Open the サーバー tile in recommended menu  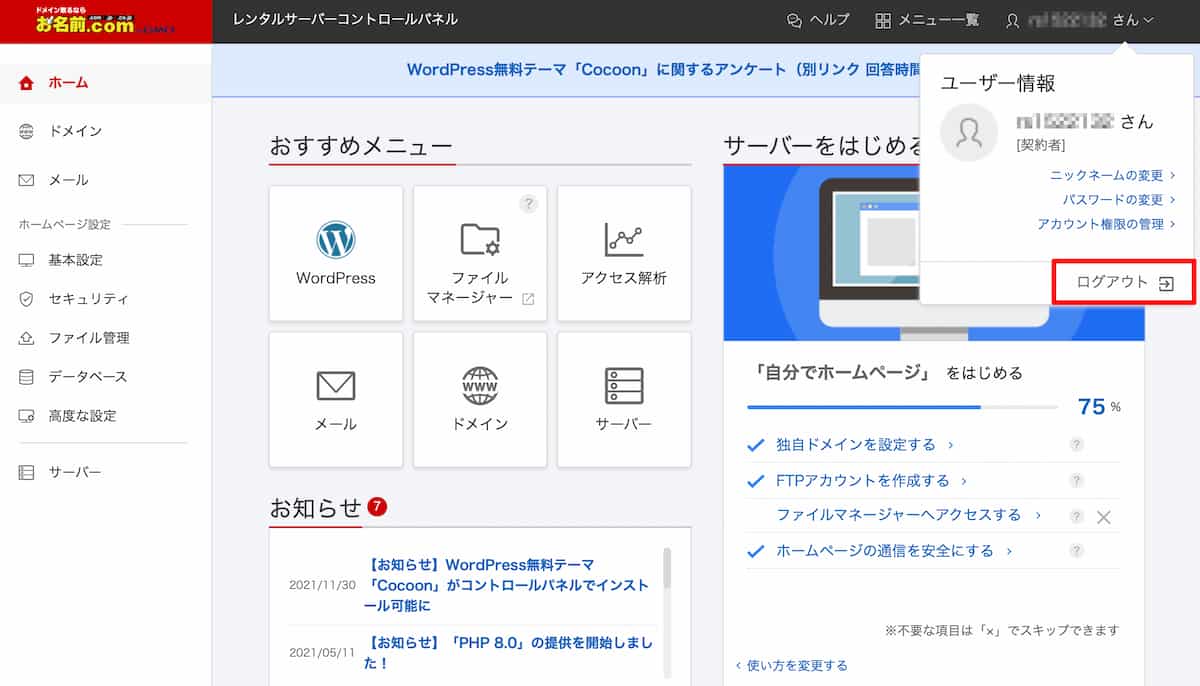tap(624, 399)
